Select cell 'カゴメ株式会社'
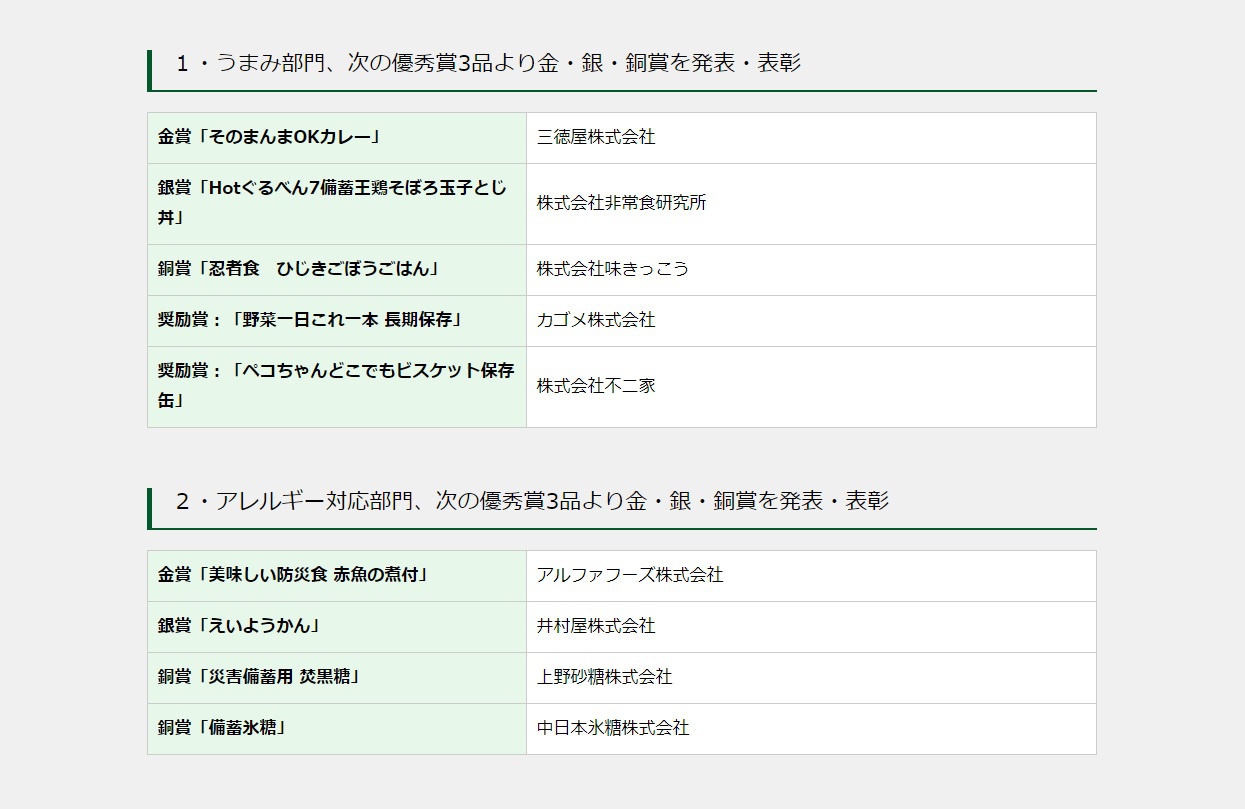 811,321
